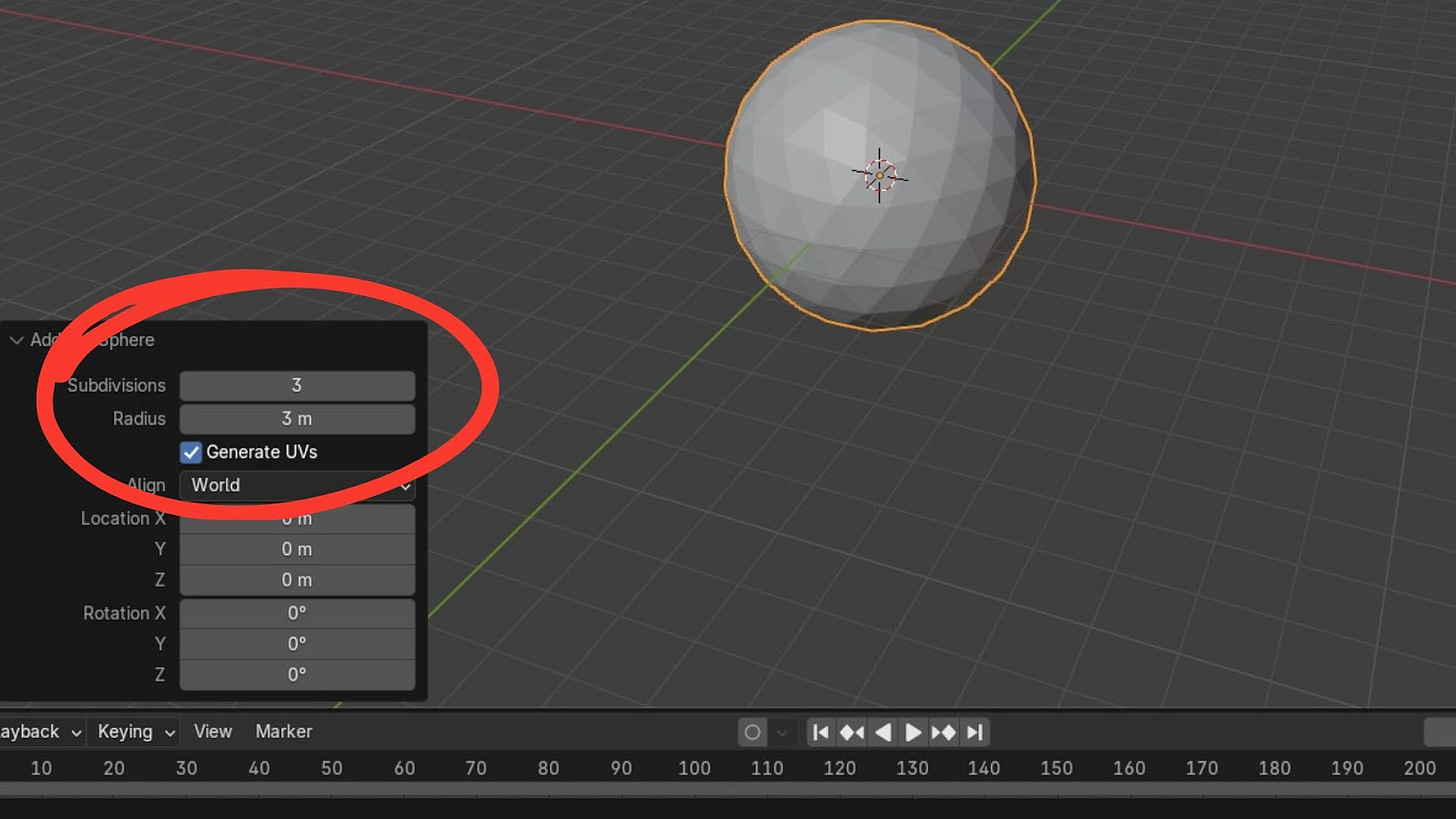Open the auto keyframing options dropdown arrow

[782, 732]
